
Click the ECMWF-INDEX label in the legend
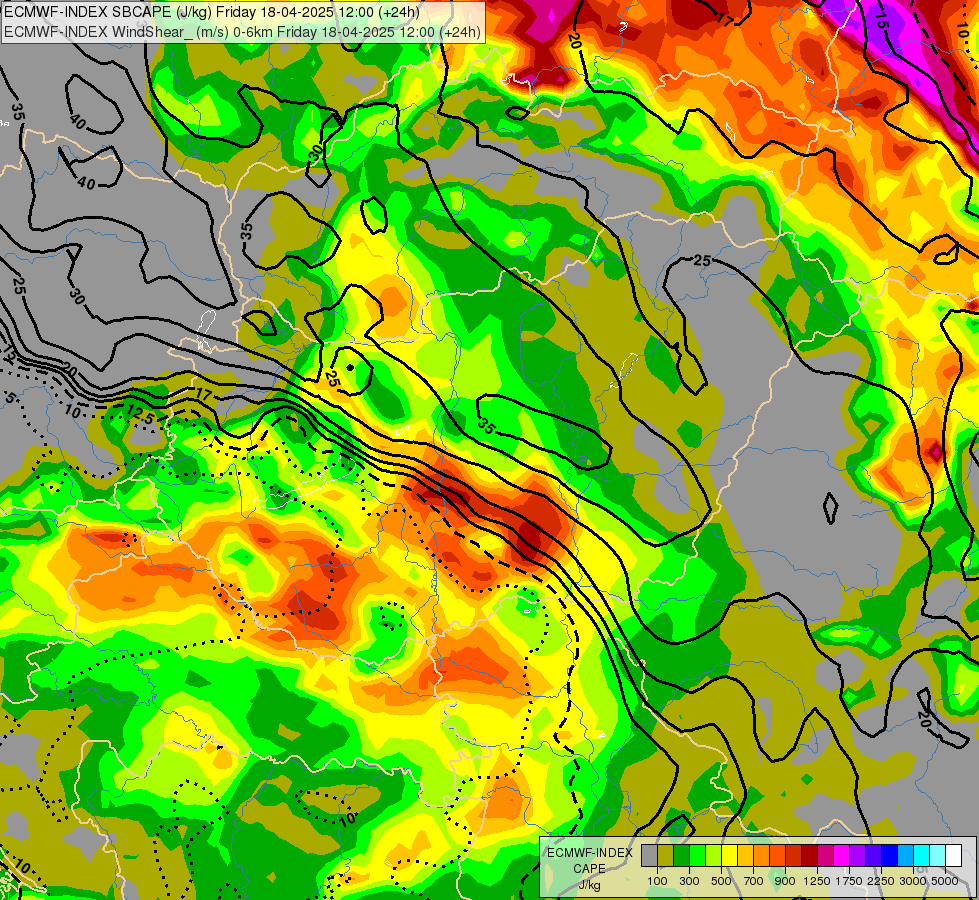click(x=590, y=853)
